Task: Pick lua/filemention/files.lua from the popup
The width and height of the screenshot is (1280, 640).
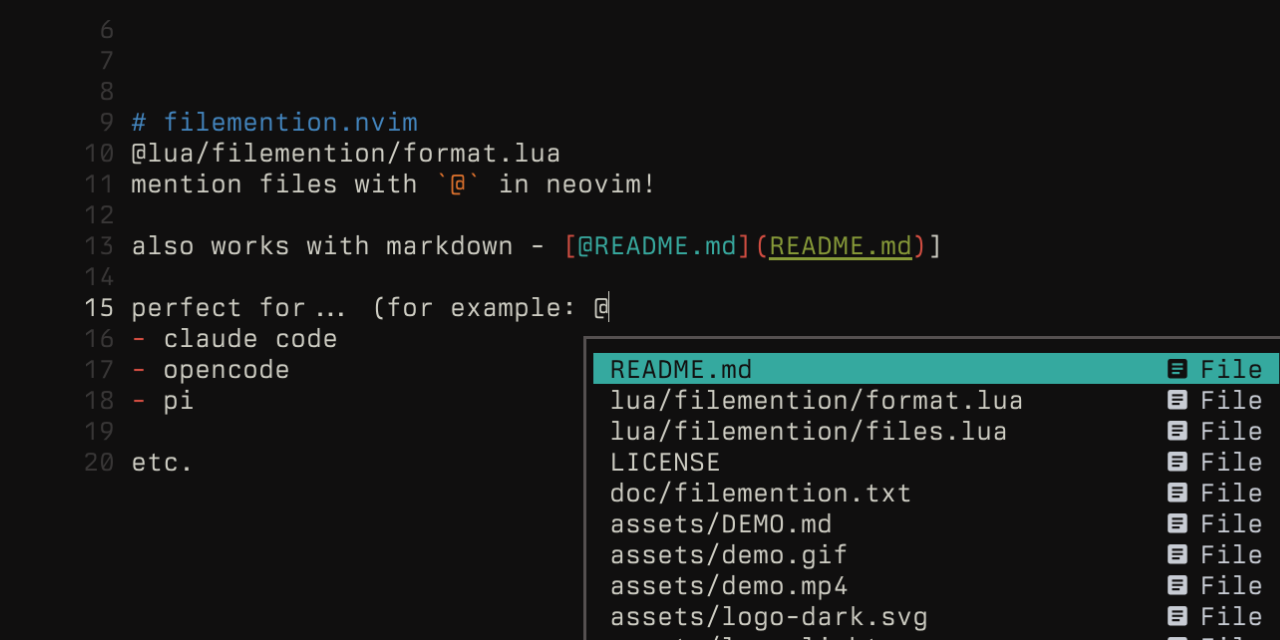Action: coord(936,431)
